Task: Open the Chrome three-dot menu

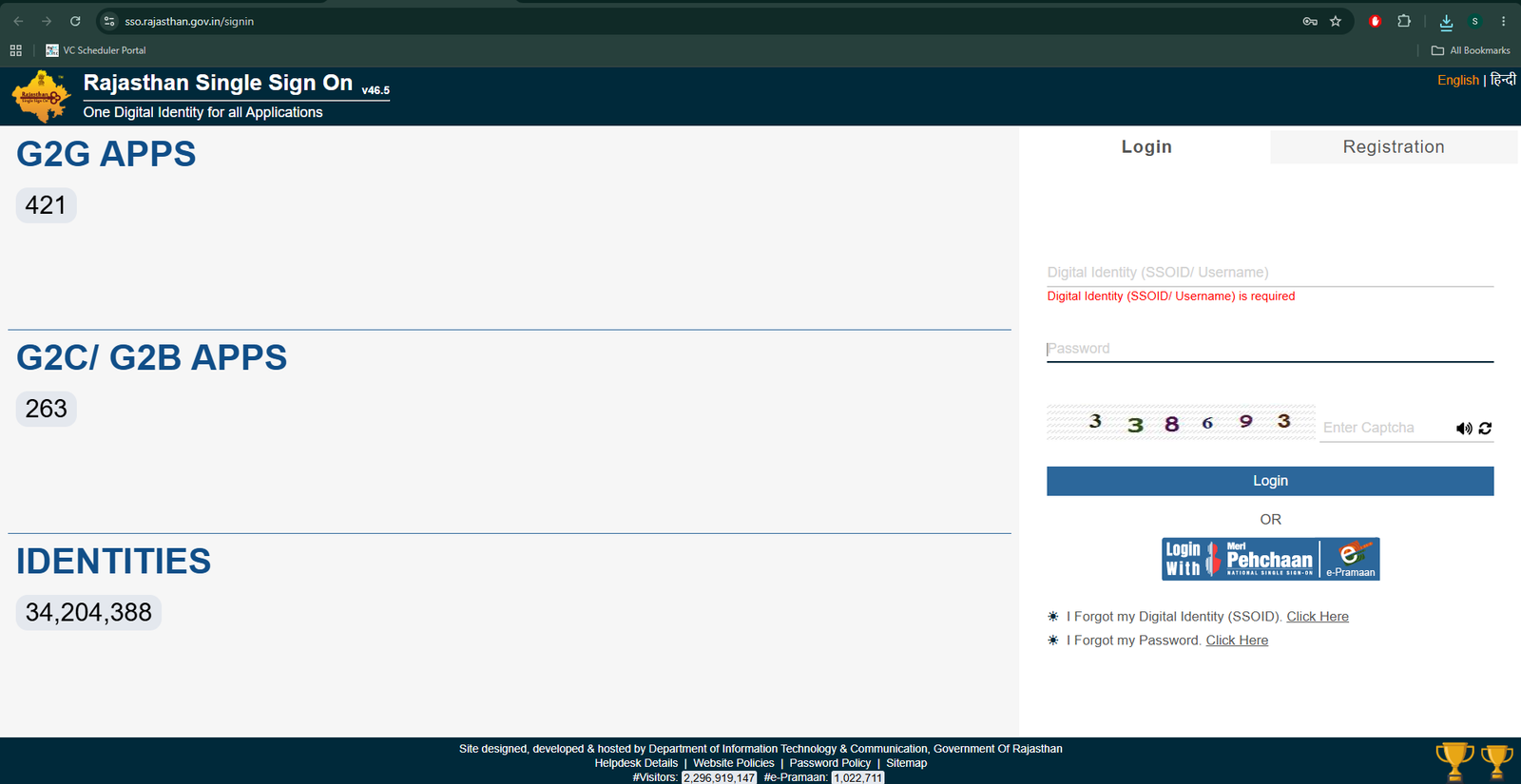Action: (x=1503, y=21)
